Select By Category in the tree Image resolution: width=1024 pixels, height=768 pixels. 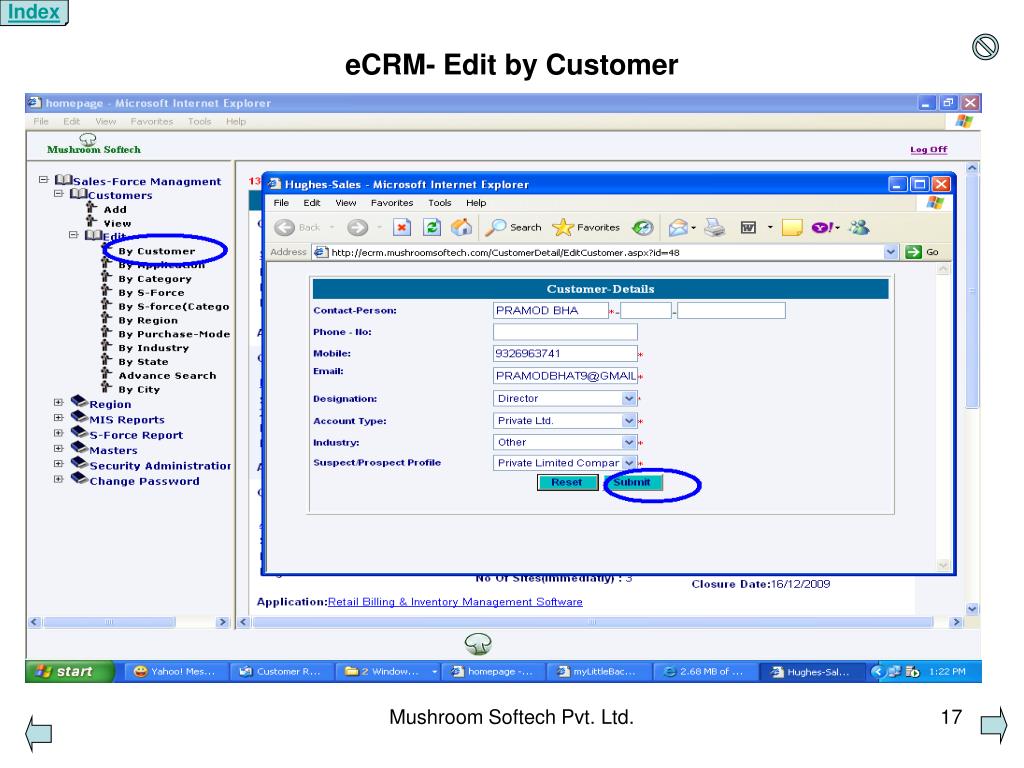tap(155, 279)
